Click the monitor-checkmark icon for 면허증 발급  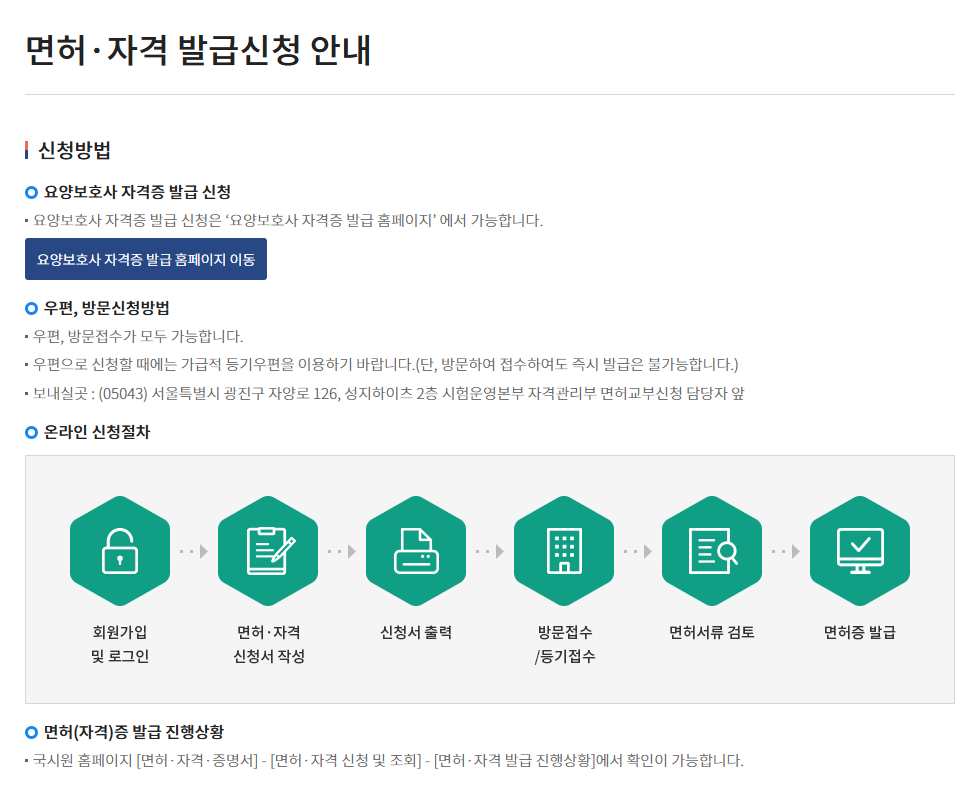[860, 550]
